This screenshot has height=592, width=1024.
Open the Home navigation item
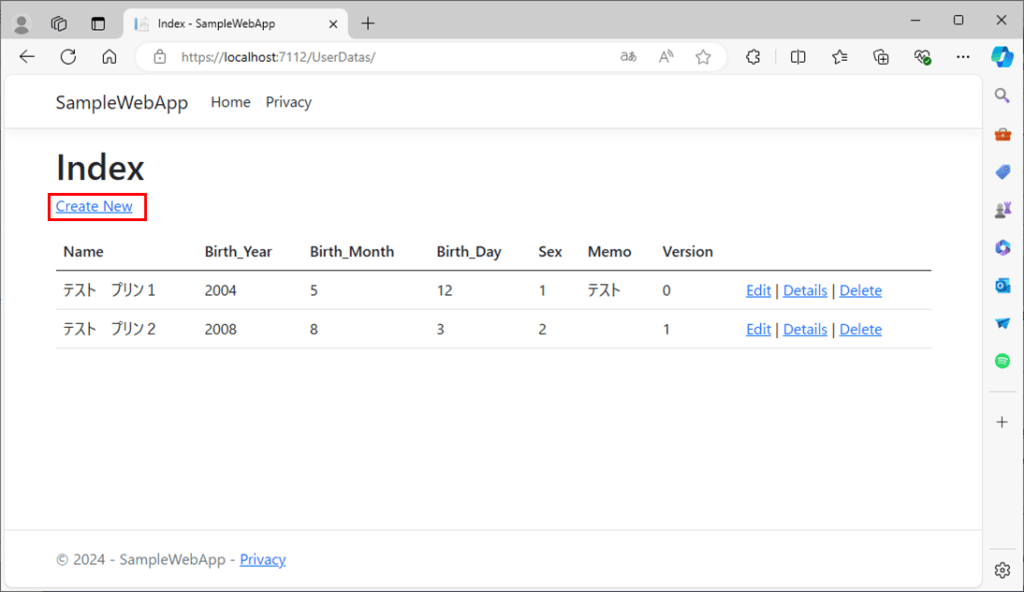pos(230,102)
